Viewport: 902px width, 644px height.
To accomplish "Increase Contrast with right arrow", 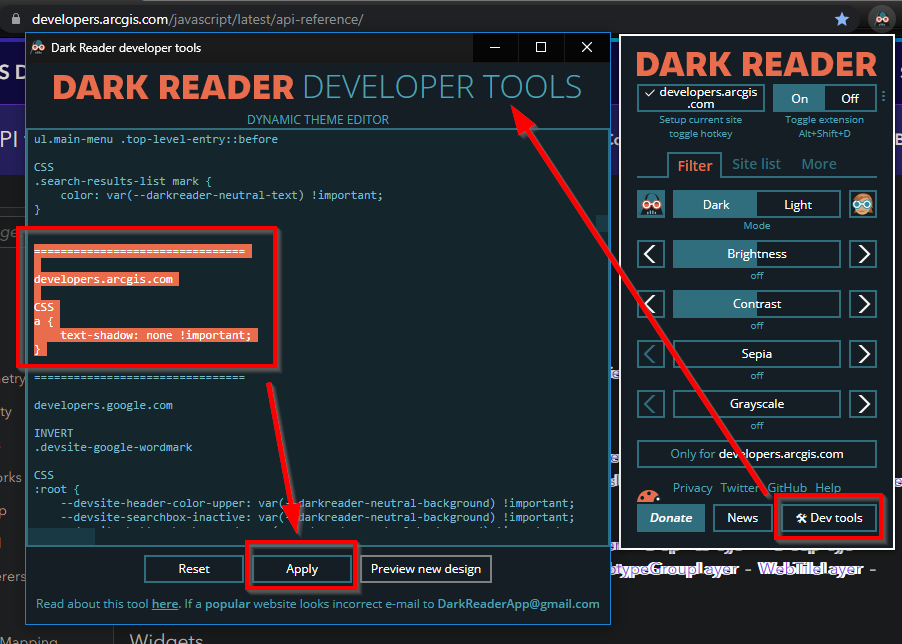I will [863, 304].
